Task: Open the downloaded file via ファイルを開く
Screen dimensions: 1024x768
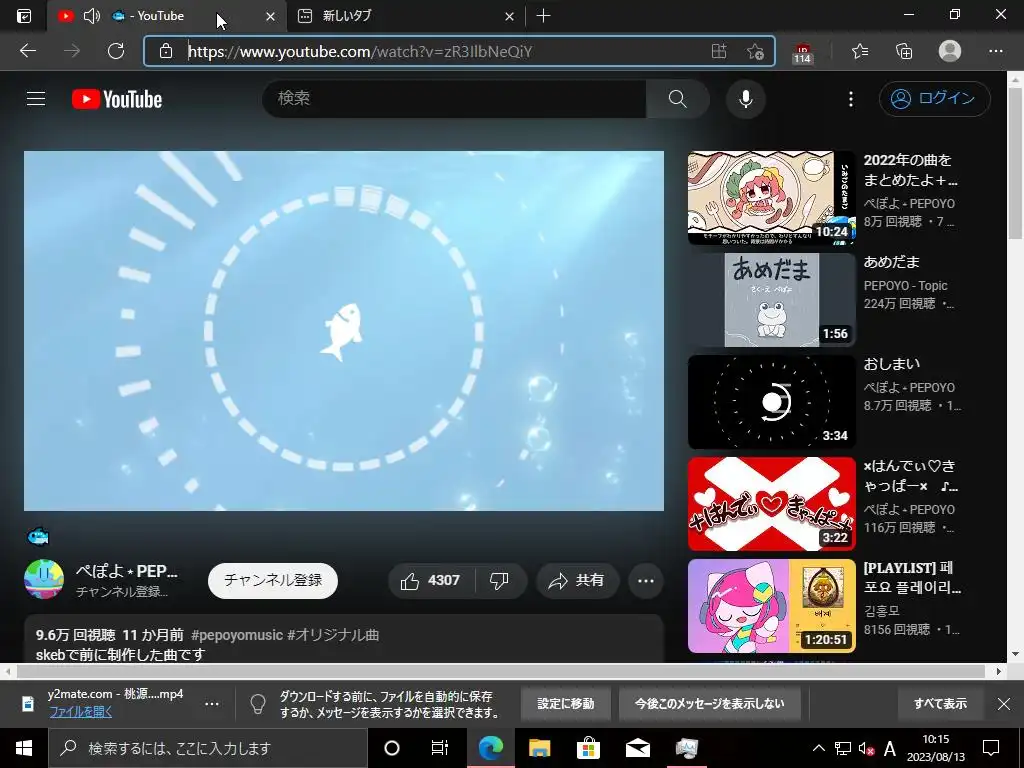Action: pyautogui.click(x=80, y=712)
